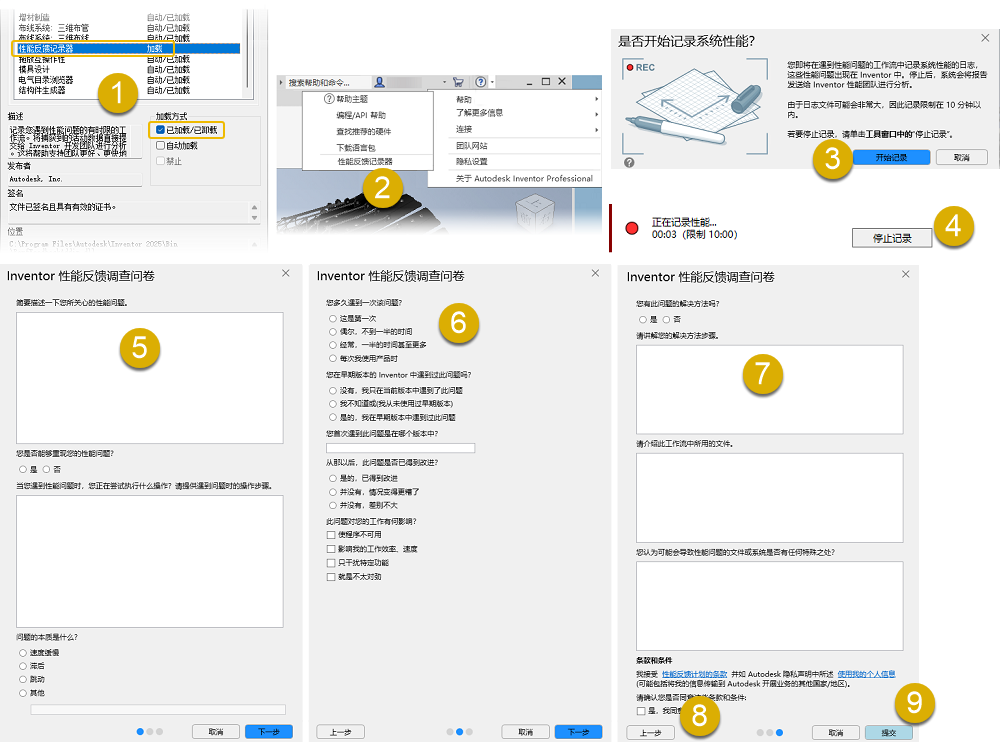Close the first Inventor 性能反馈调查问卷 window

tap(286, 273)
